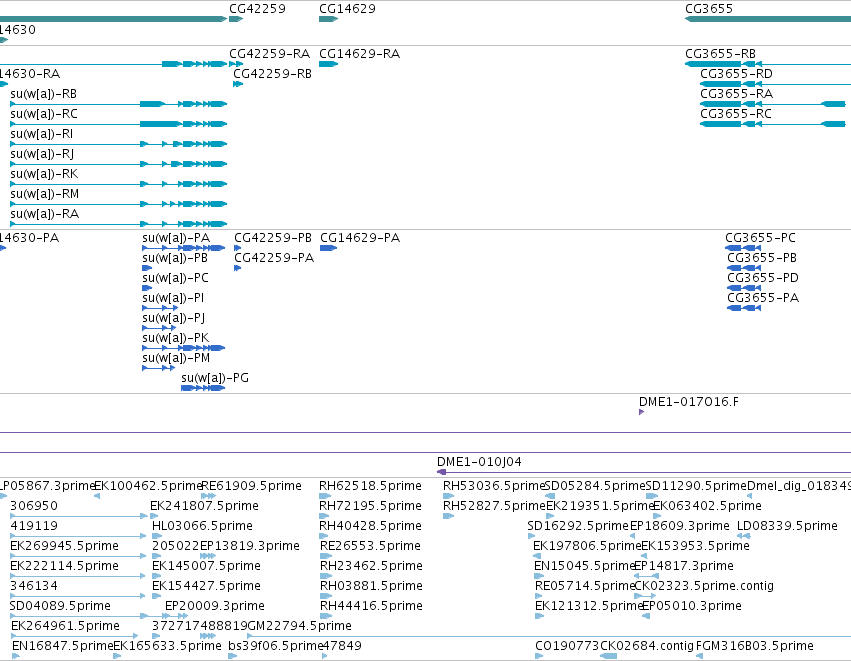Click protein su(w[a])-PI label
Viewport: 851px width, 661px height.
173,298
